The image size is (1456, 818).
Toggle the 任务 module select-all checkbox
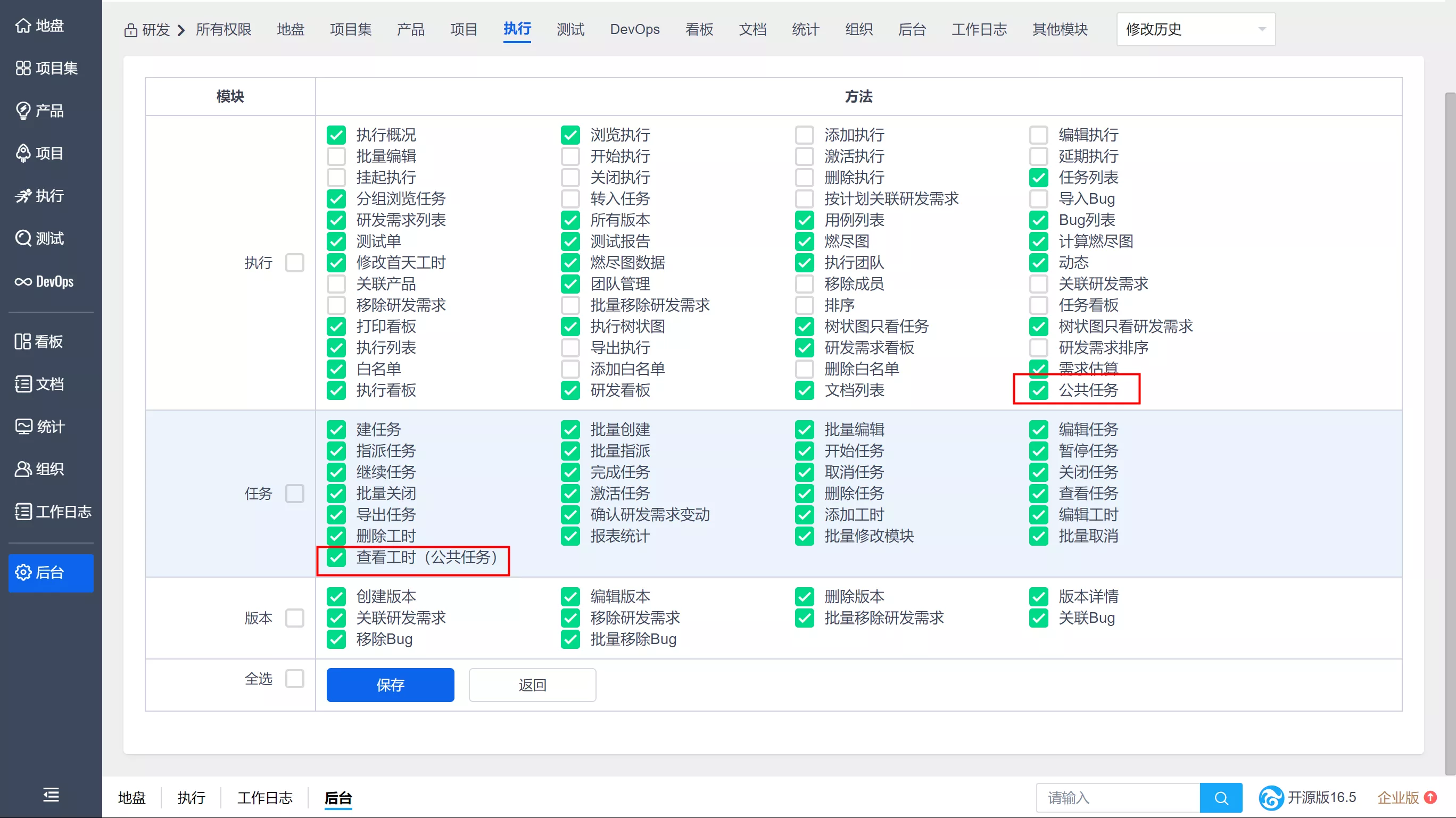coord(294,494)
